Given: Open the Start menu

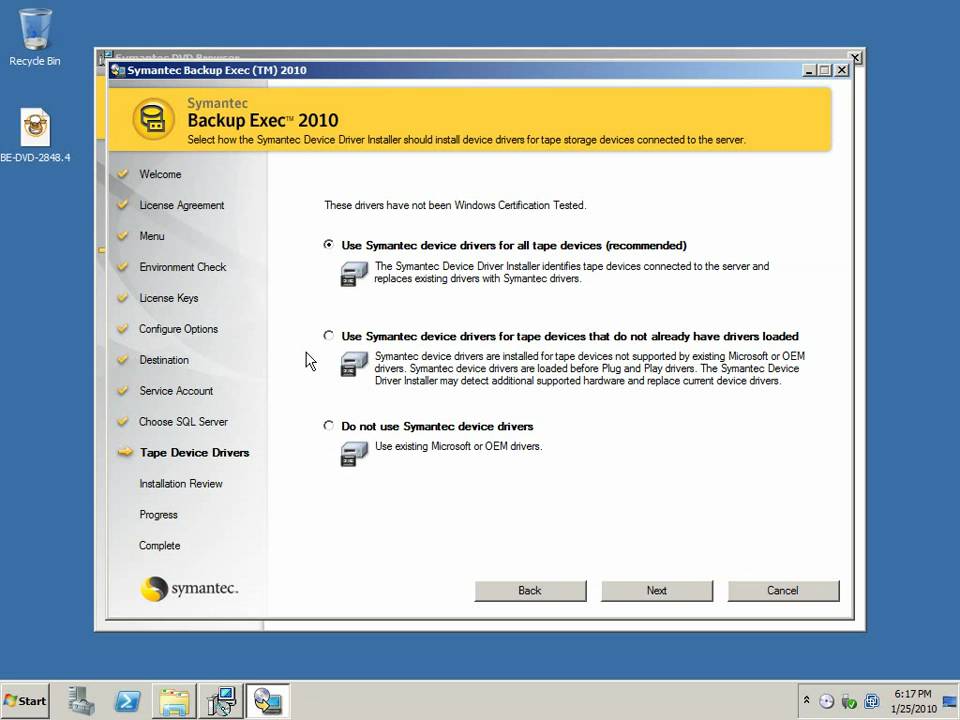Looking at the screenshot, I should tap(25, 701).
